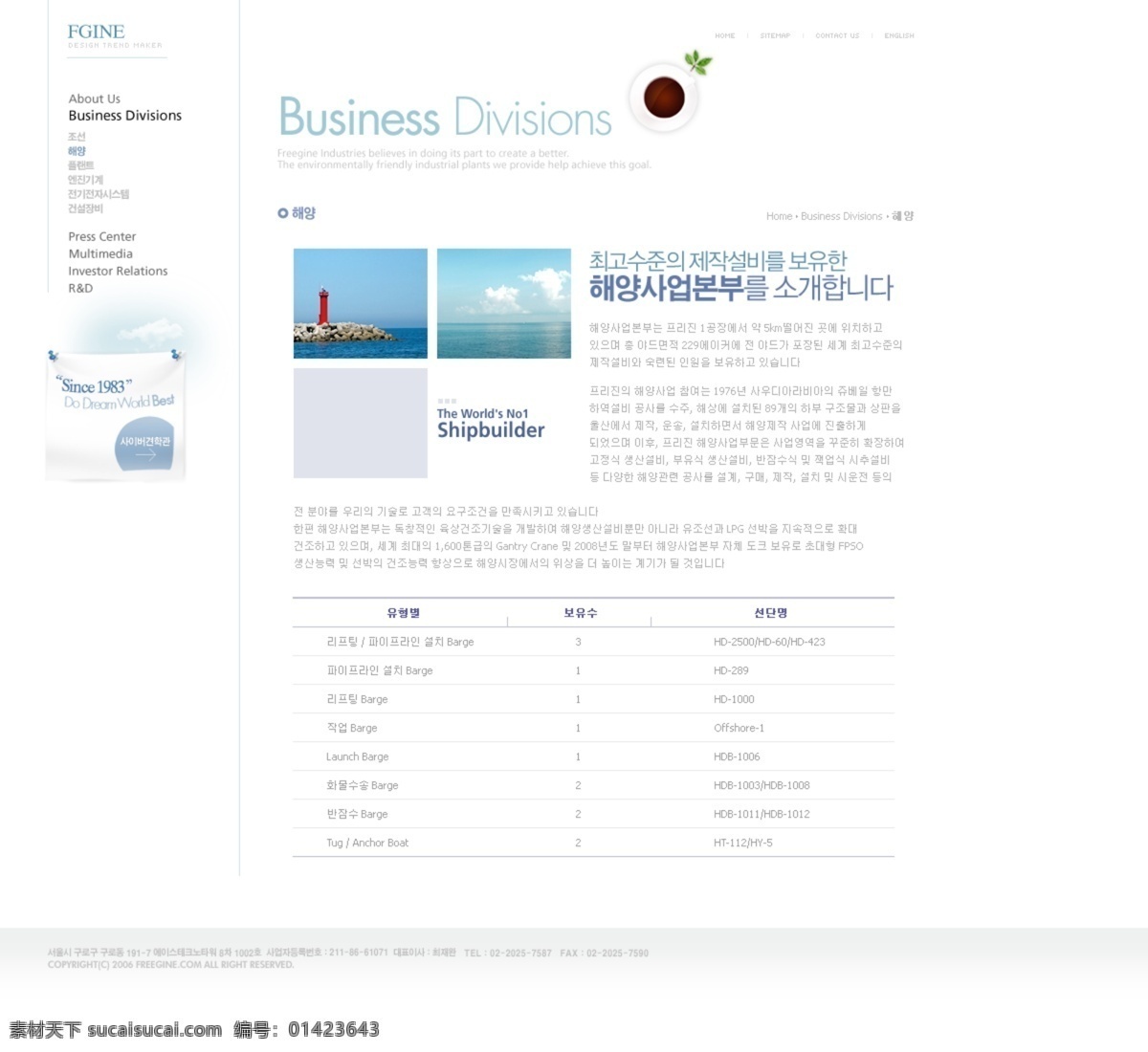Click the HDB-1006 fleet name cell
This screenshot has width=1148, height=1052.
click(x=737, y=756)
